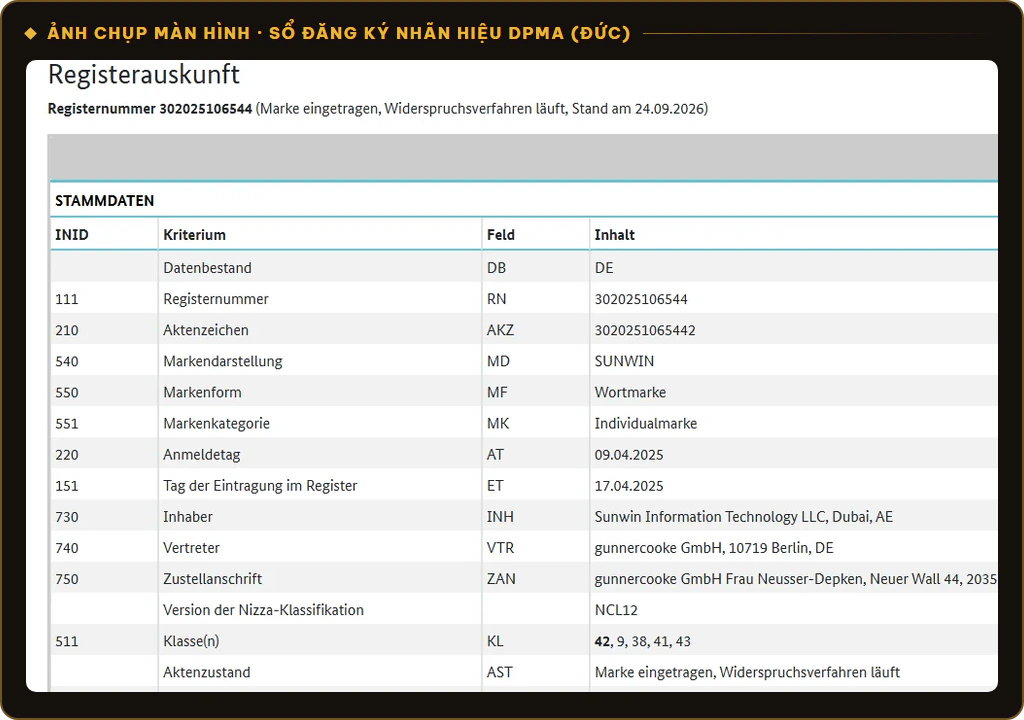
Task: Select file number 3020251065442
Action: pos(645,330)
